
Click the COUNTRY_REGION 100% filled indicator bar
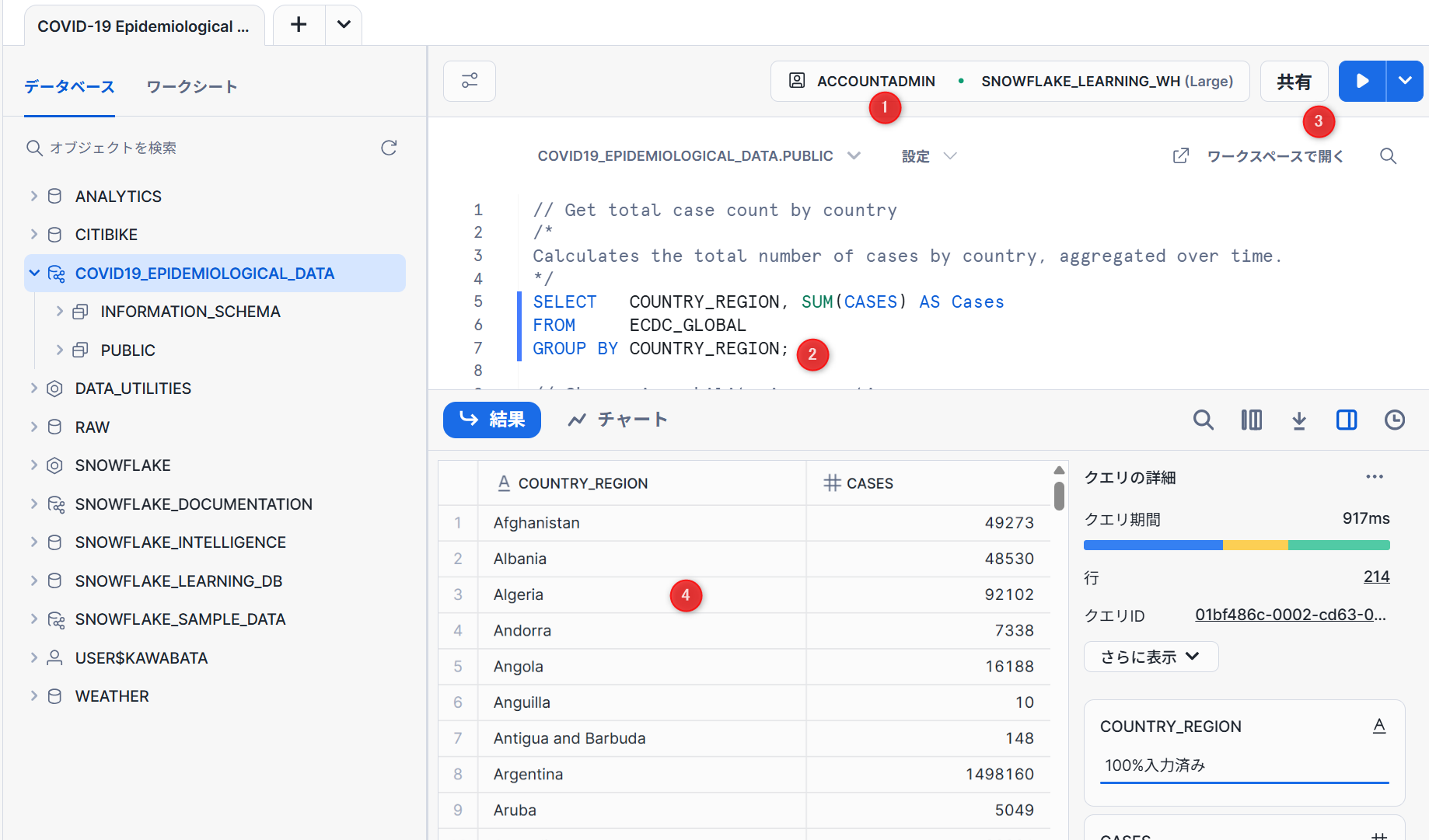pyautogui.click(x=1244, y=782)
